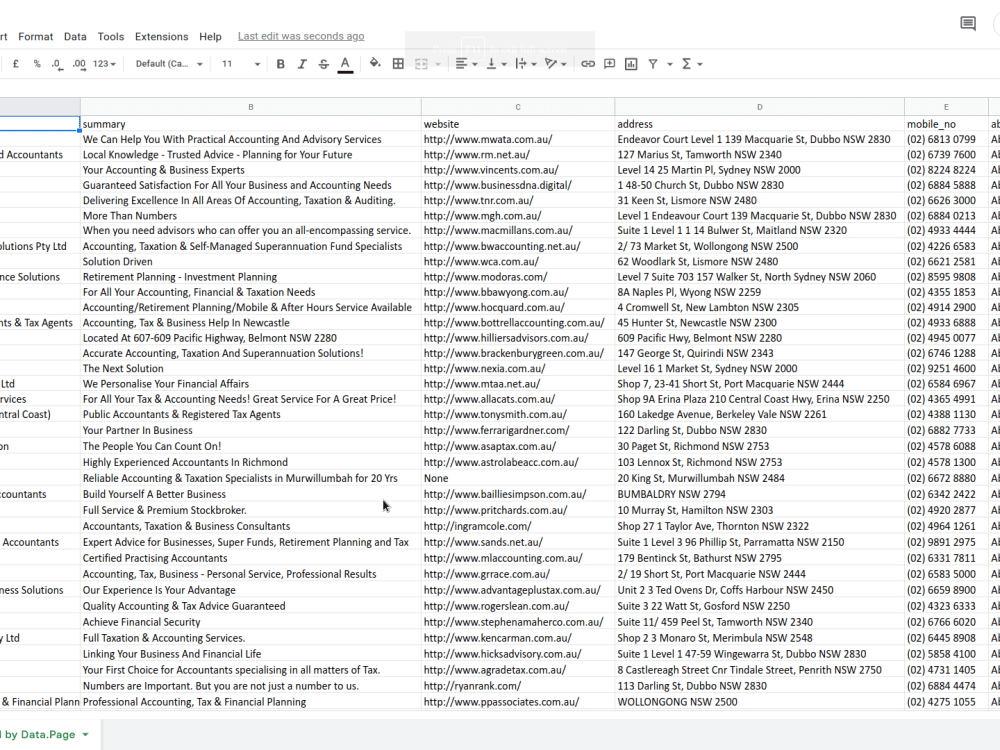
Task: Click cell 'More Than Numbers'
Action: coord(251,216)
